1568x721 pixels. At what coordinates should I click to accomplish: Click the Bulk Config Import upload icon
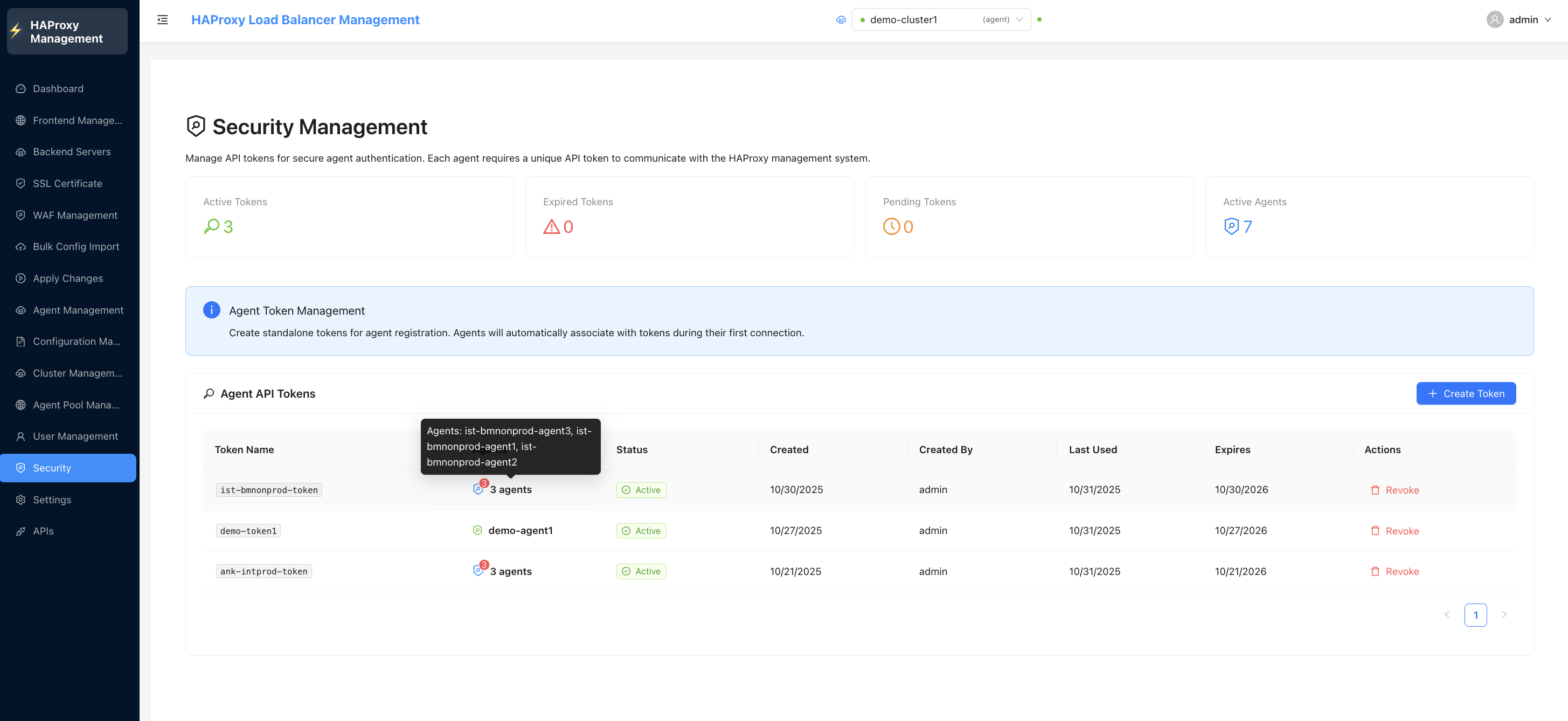pos(20,247)
